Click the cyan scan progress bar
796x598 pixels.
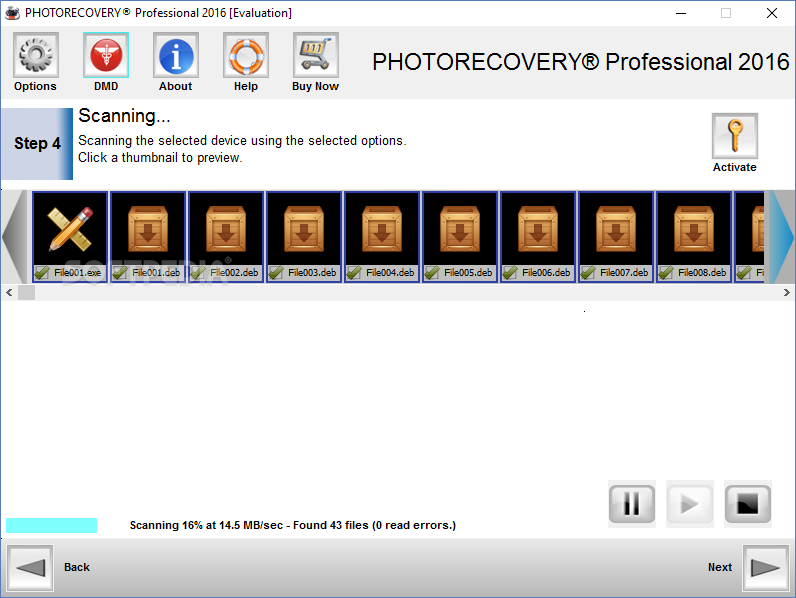pyautogui.click(x=51, y=525)
